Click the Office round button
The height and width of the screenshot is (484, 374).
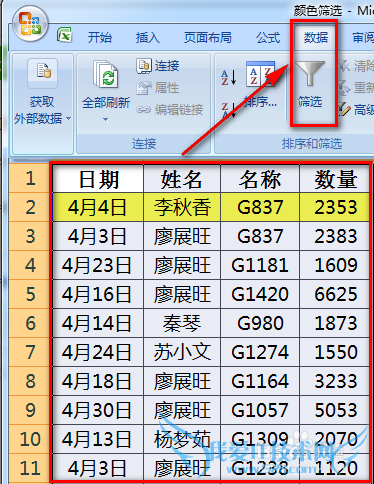[x=30, y=24]
